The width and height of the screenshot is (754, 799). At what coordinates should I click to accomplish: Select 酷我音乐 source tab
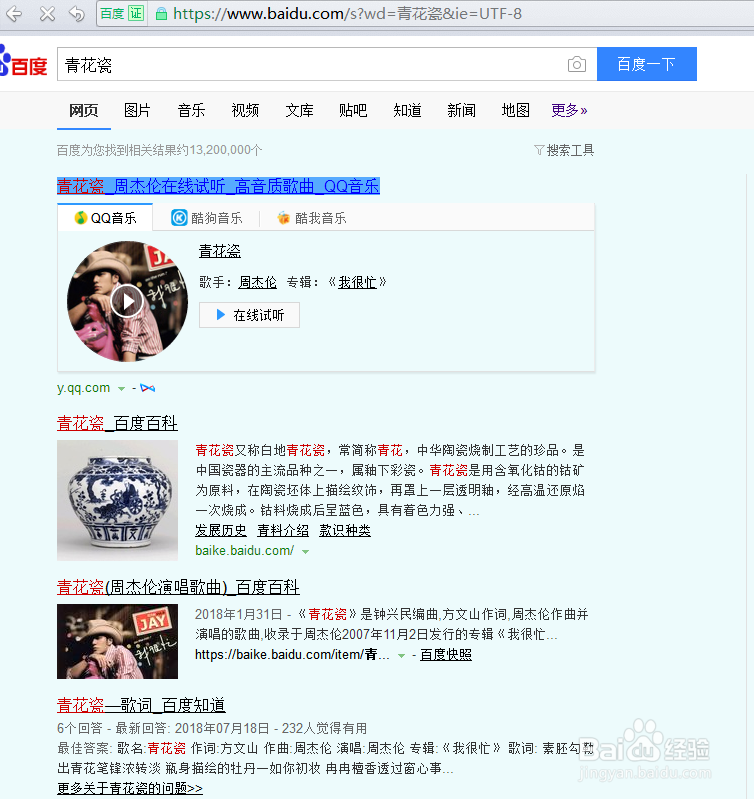pyautogui.click(x=312, y=218)
